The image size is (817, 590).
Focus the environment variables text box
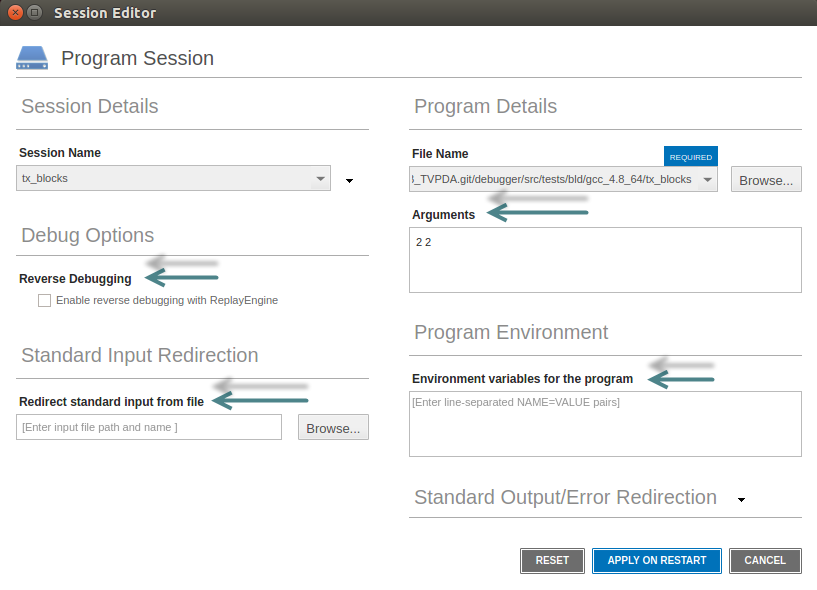(605, 424)
